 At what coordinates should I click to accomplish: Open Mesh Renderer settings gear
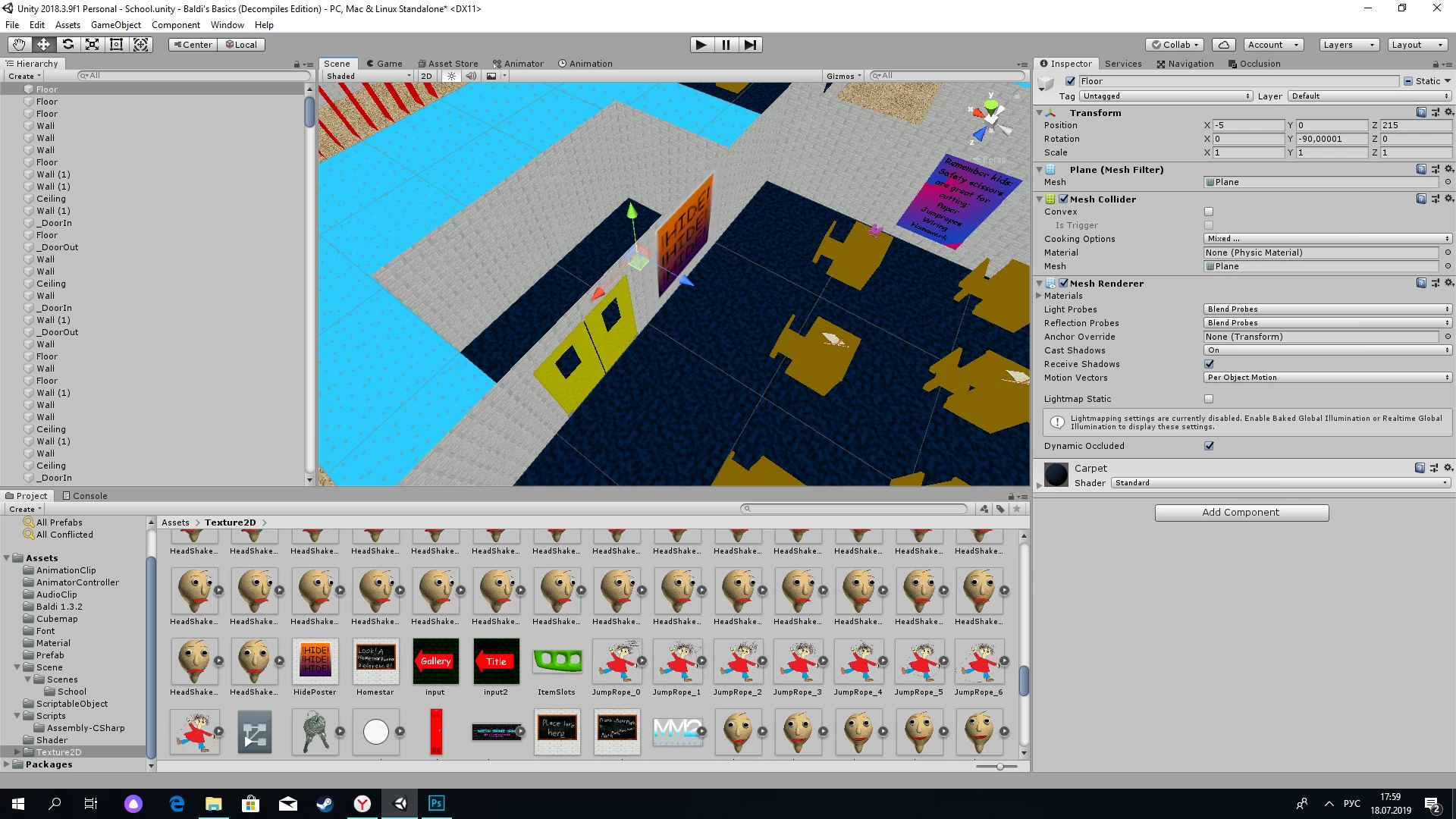[x=1448, y=283]
